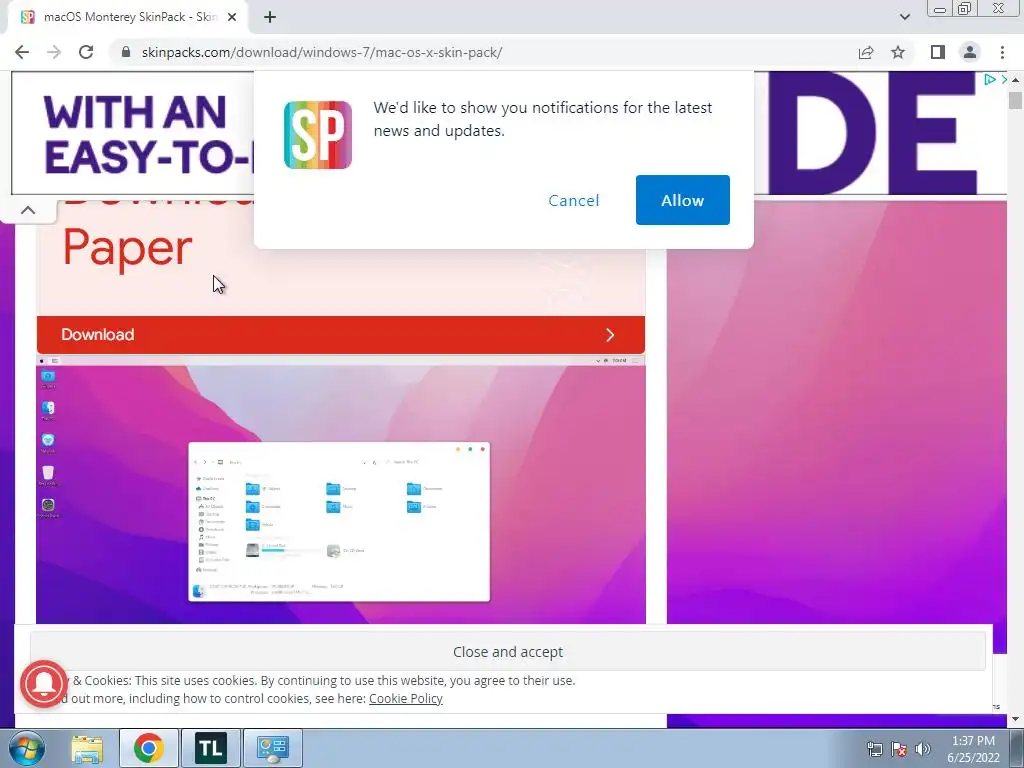1024x768 pixels.
Task: Collapse the top ad with chevron
Action: [x=27, y=210]
